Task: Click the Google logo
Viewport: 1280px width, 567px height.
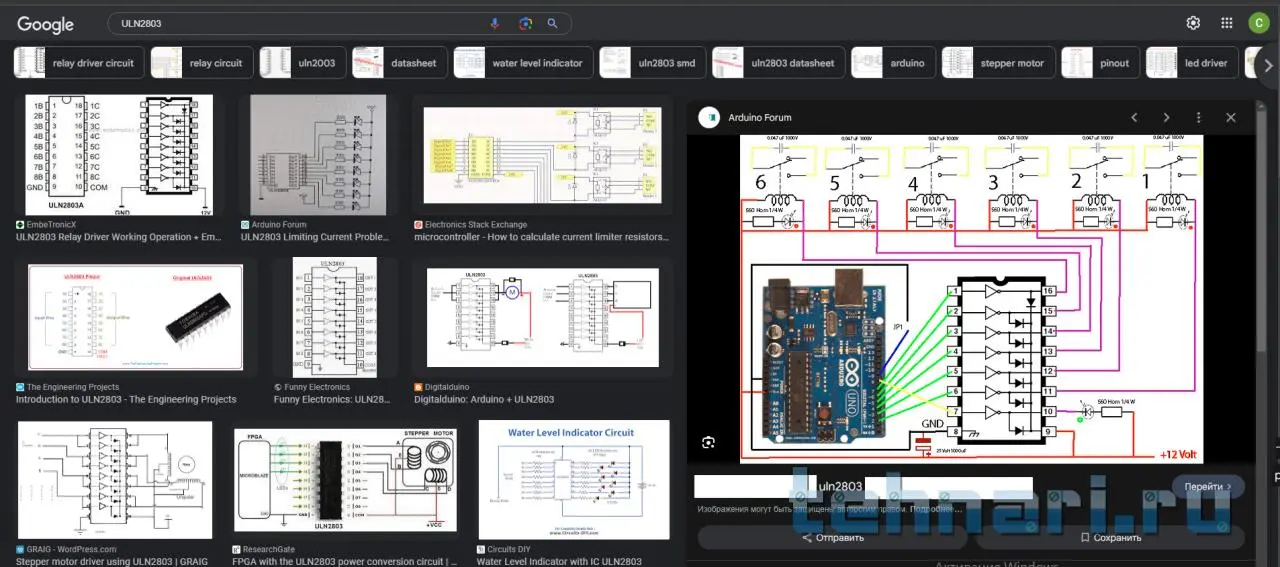Action: [x=46, y=24]
